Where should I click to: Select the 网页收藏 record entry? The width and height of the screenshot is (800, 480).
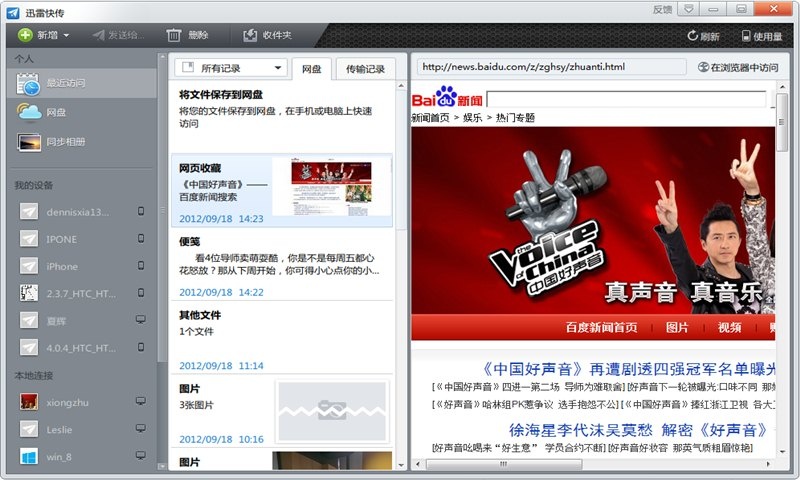282,191
